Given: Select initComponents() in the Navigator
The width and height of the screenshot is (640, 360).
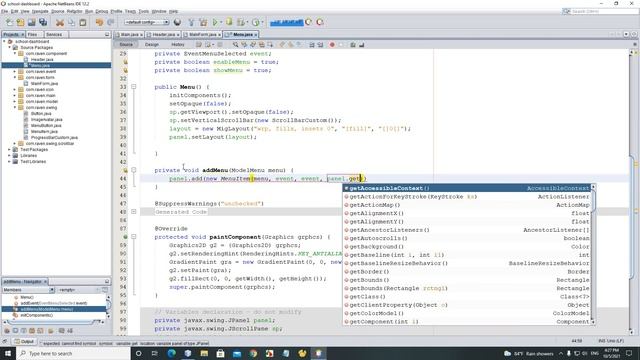Looking at the screenshot, I should click(x=36, y=315).
